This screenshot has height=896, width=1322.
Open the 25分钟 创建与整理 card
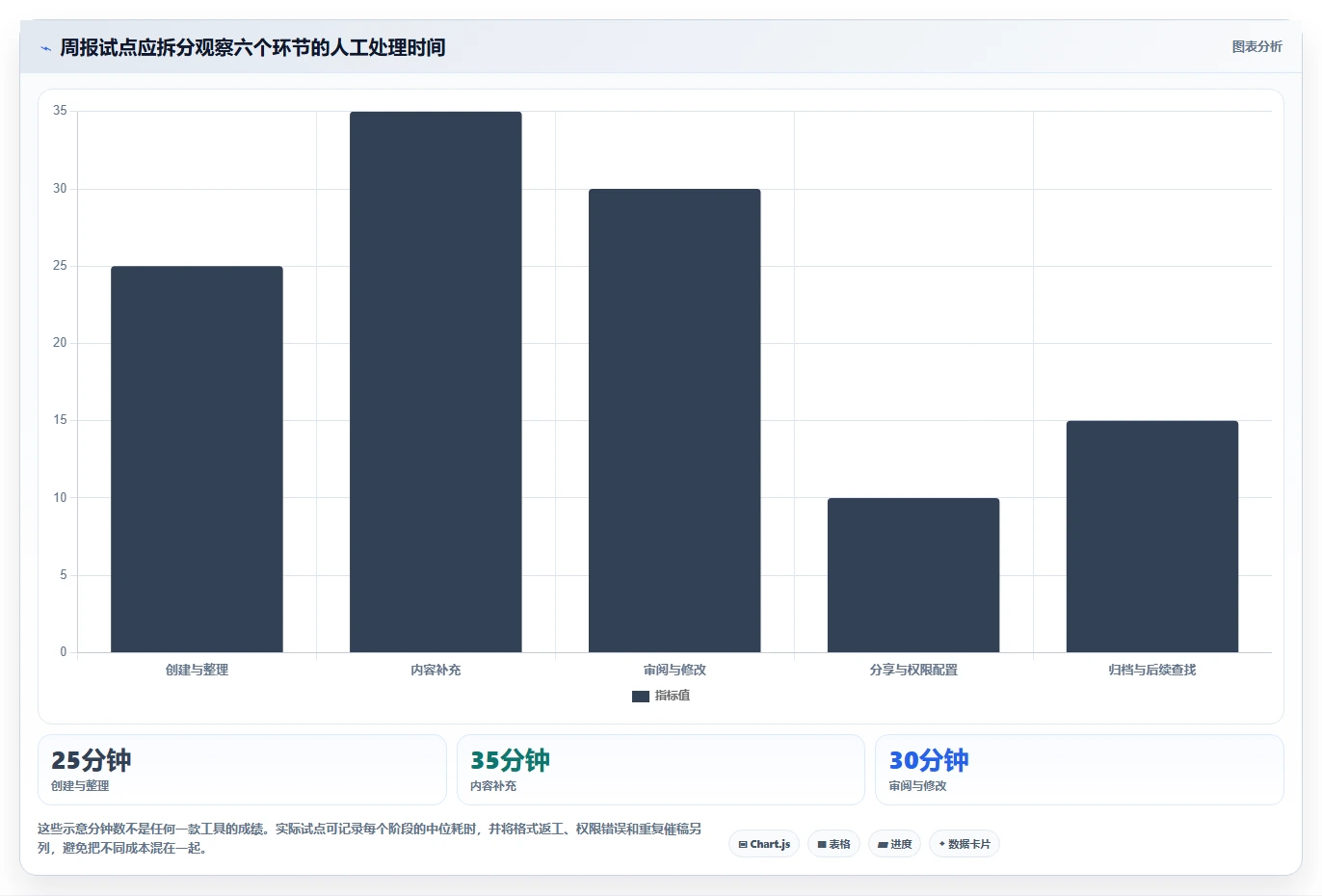tap(242, 770)
